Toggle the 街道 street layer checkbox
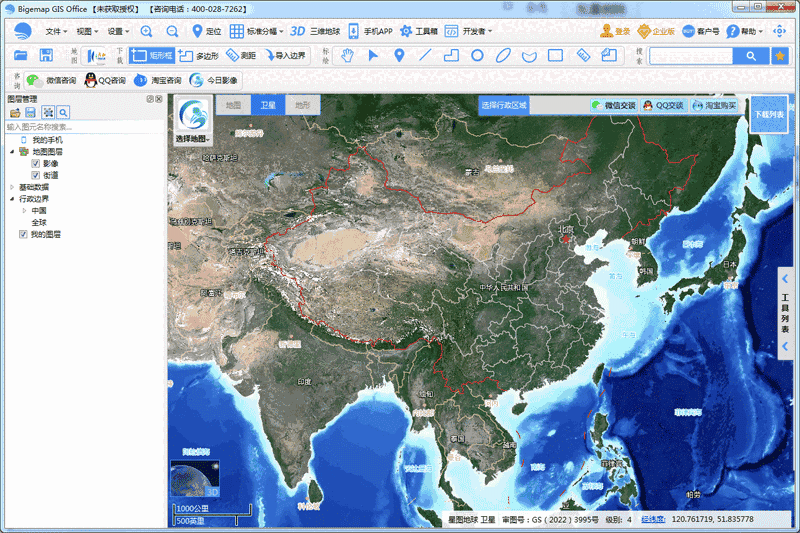800x533 pixels. coord(36,175)
